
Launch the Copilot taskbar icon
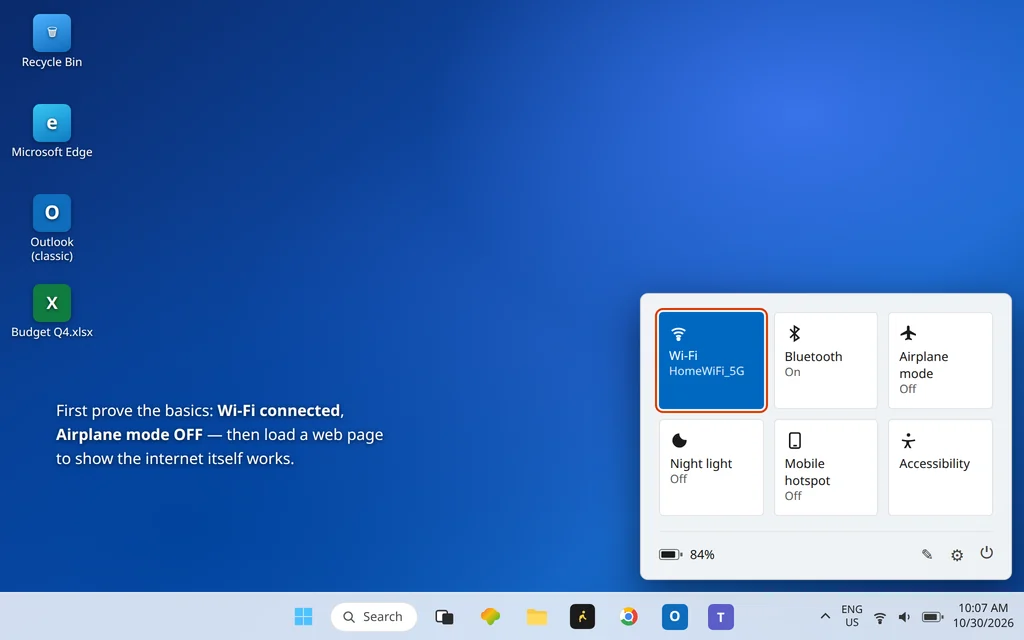pyautogui.click(x=490, y=616)
